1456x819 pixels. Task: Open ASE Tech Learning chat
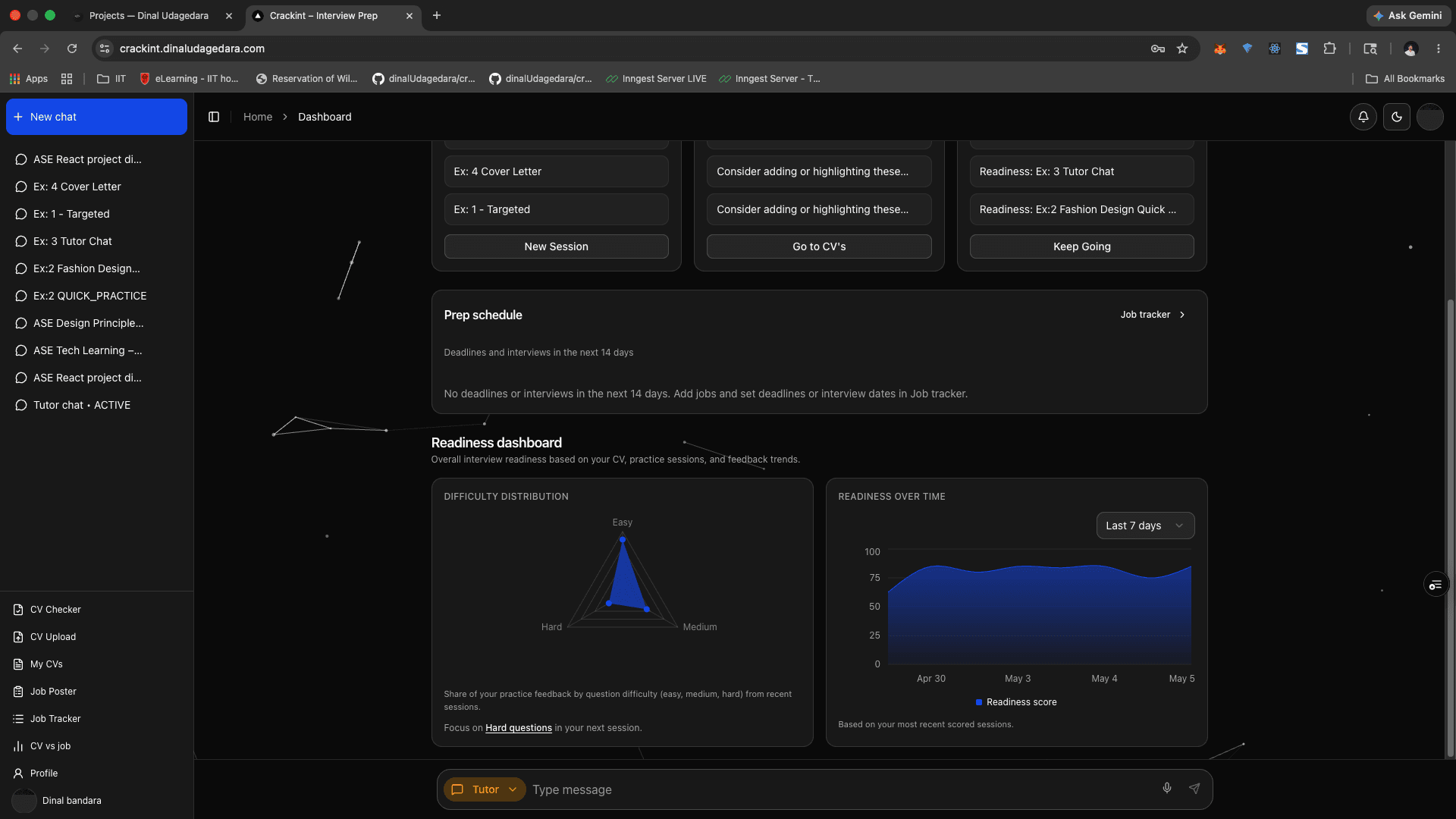coord(96,350)
